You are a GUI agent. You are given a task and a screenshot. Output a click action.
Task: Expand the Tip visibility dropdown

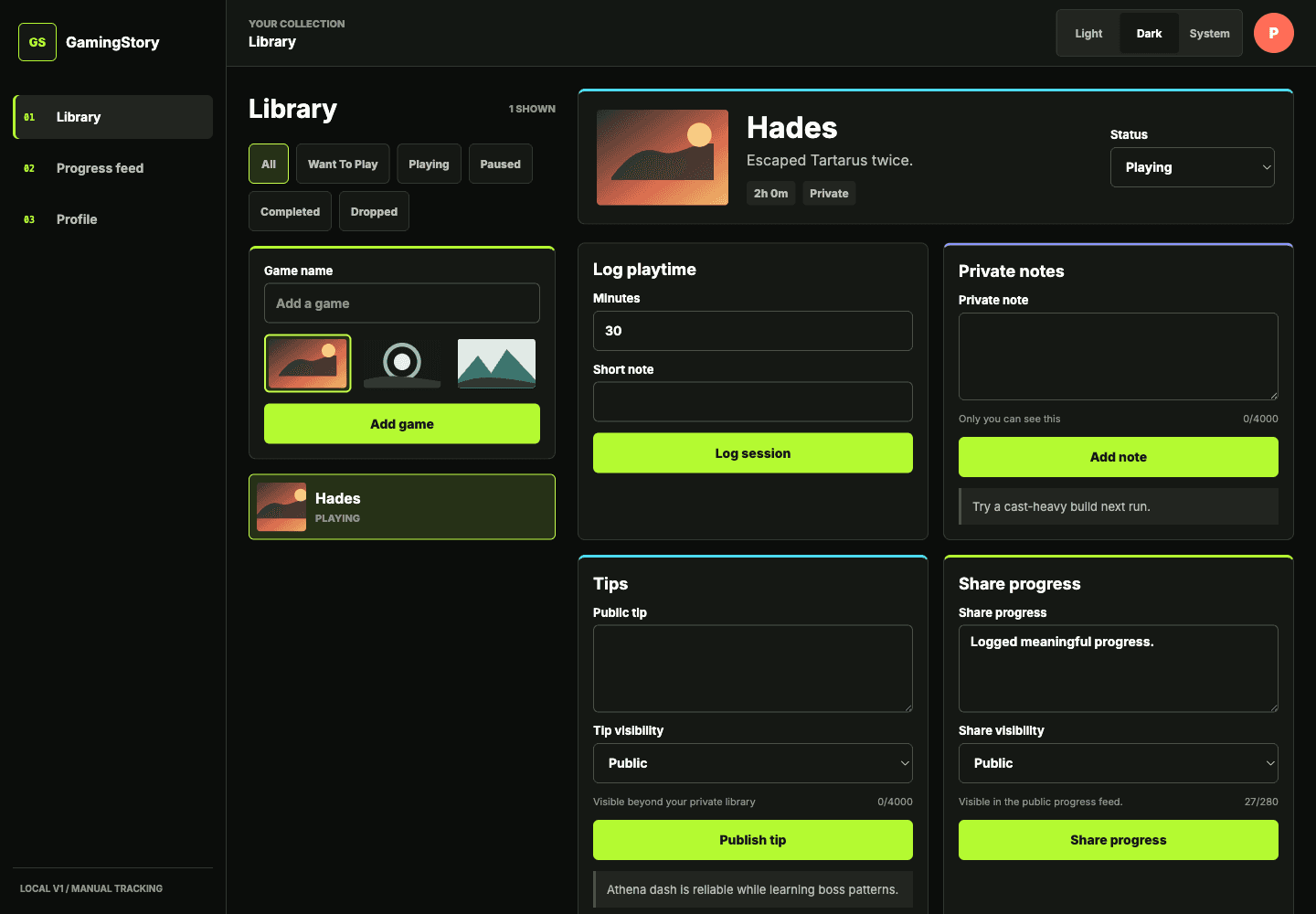(x=753, y=763)
